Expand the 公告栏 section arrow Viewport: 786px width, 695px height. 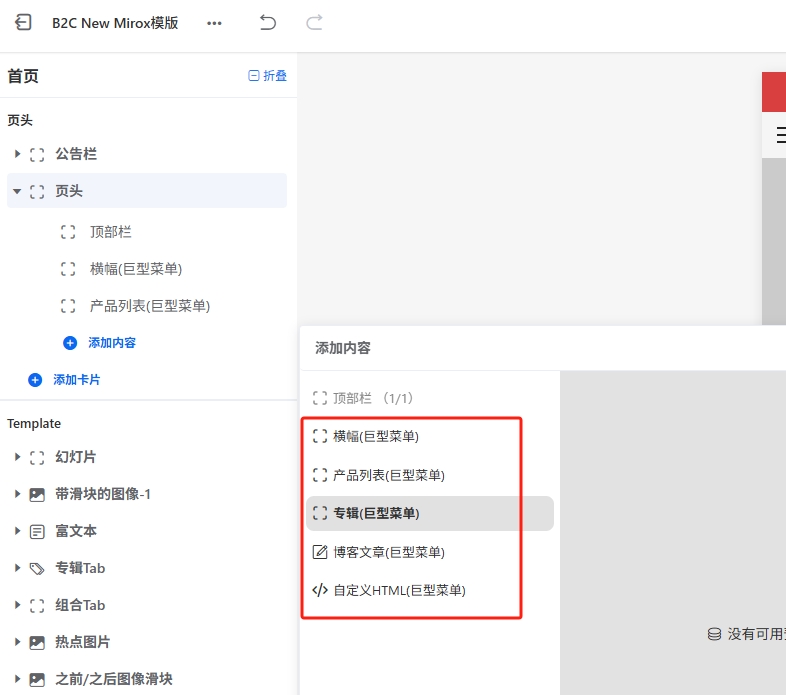(x=17, y=154)
